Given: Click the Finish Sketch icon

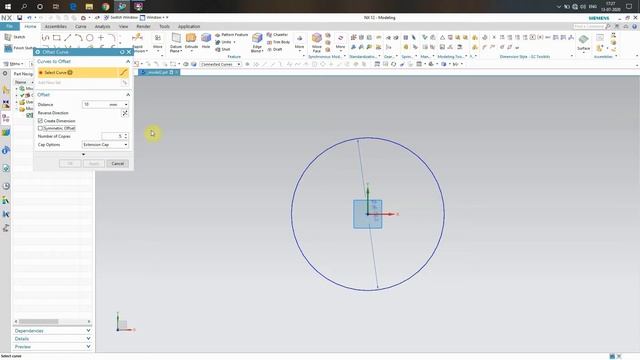Looking at the screenshot, I should pyautogui.click(x=8, y=48).
